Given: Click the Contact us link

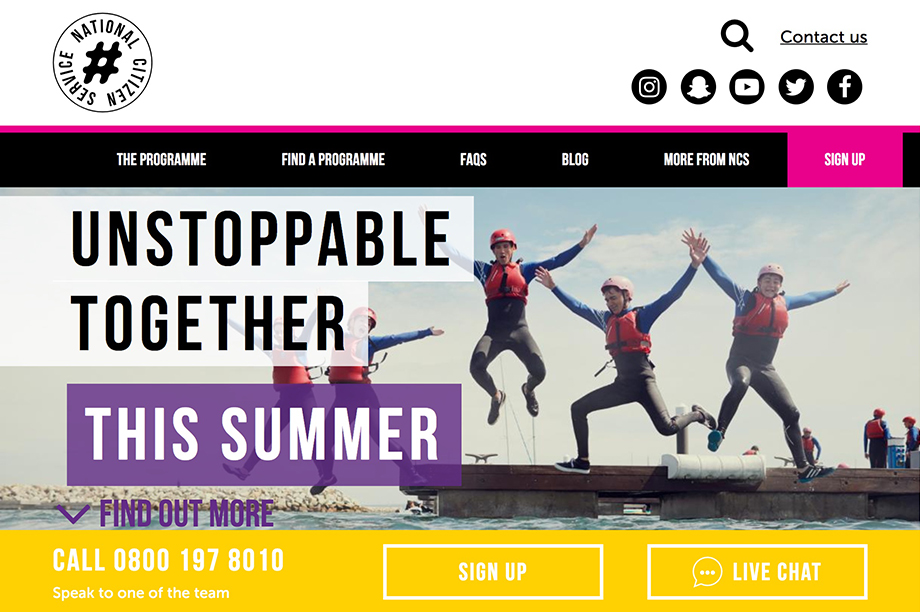Looking at the screenshot, I should pos(824,37).
